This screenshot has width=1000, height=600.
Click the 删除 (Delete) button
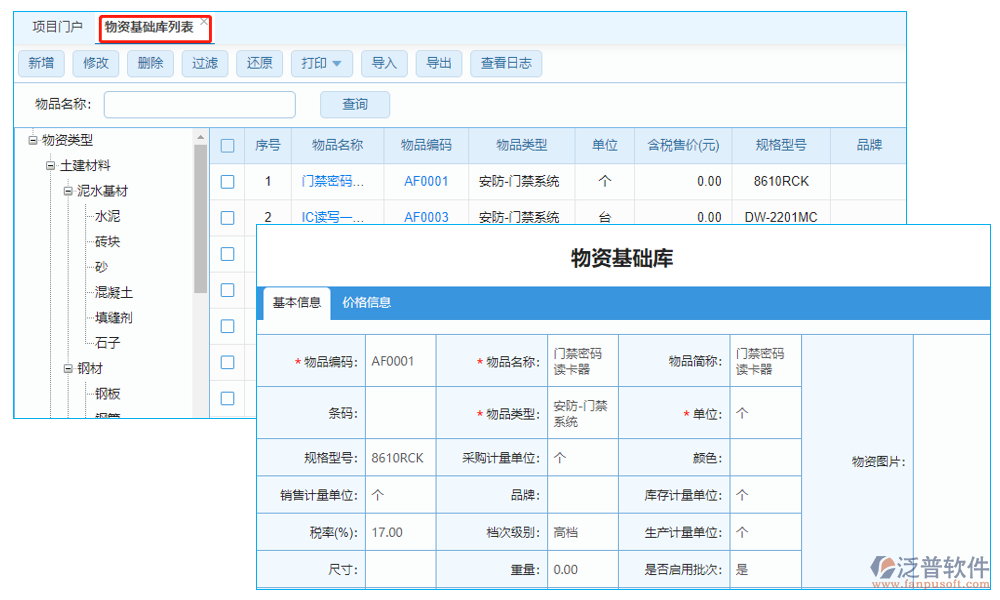(150, 63)
